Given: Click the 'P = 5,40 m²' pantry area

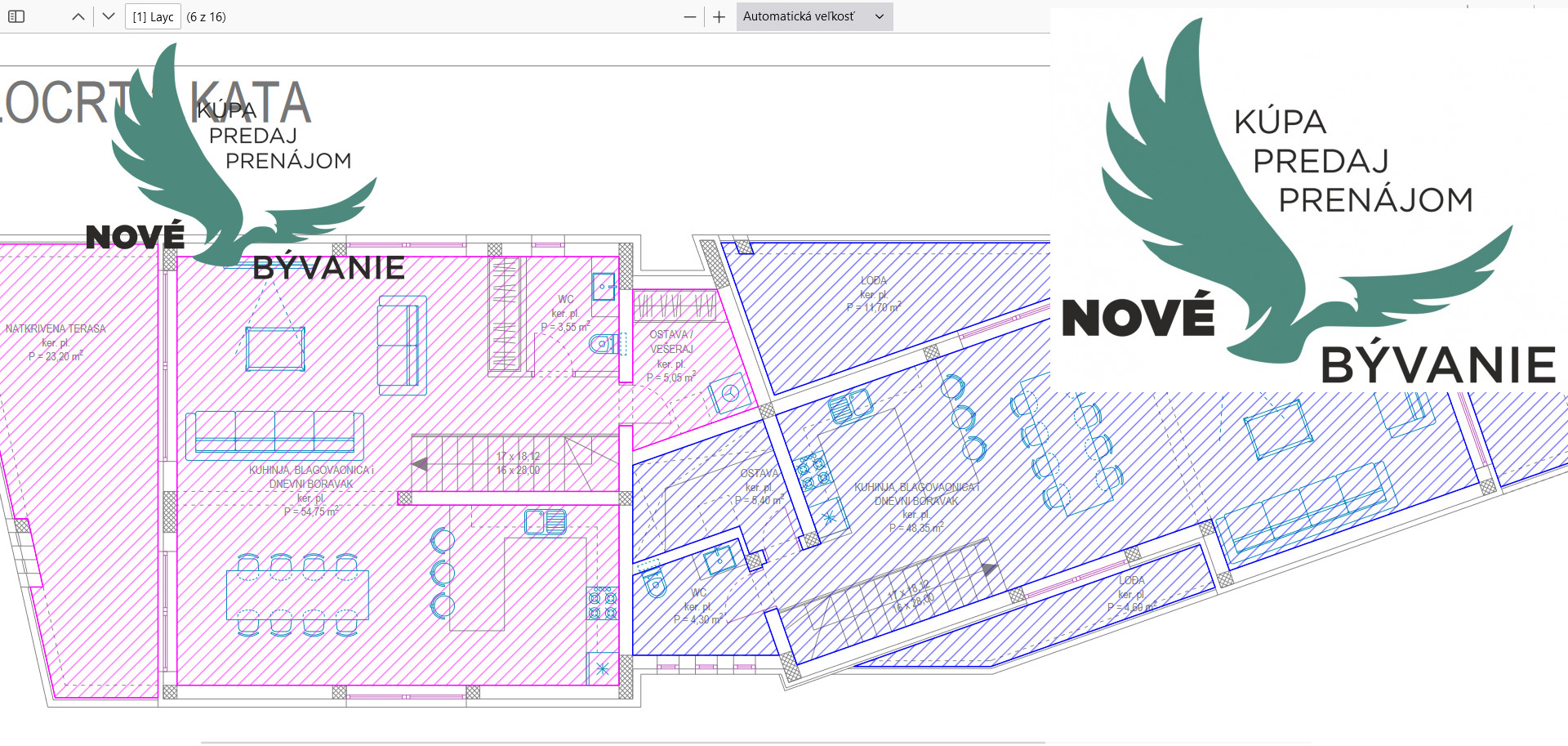Looking at the screenshot, I should 759,500.
